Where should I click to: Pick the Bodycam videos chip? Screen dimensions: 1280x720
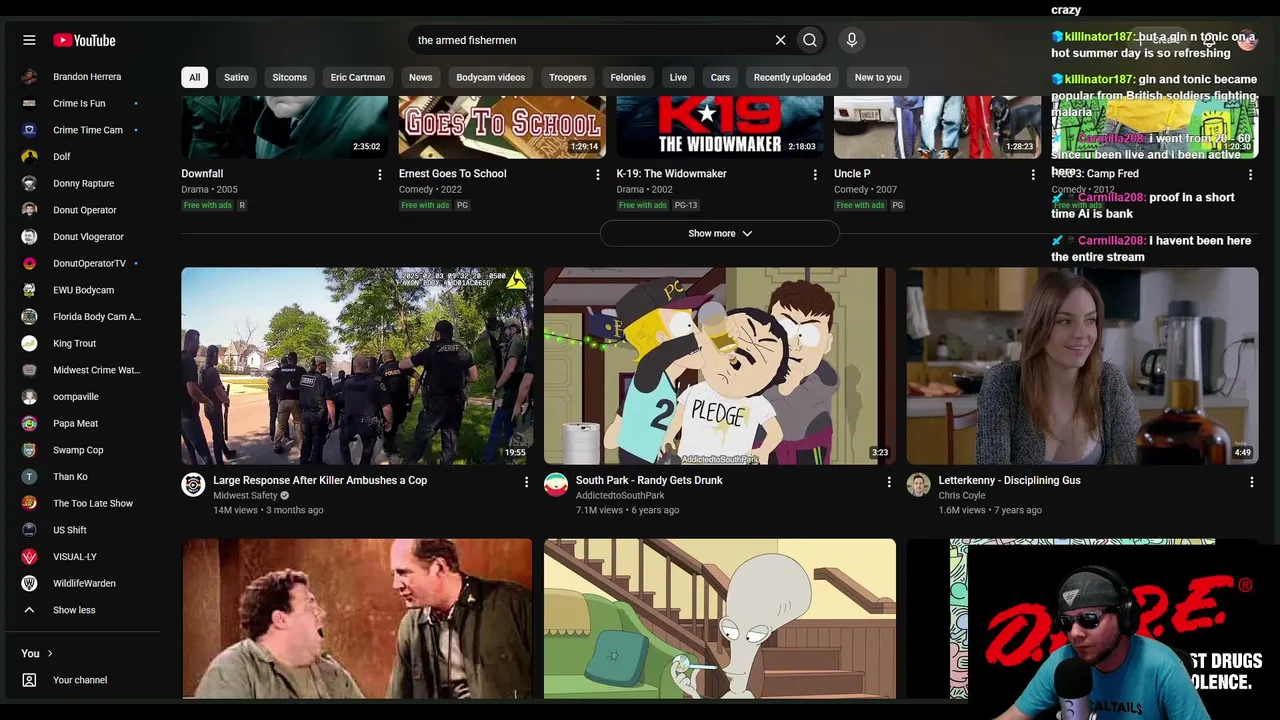[x=491, y=77]
